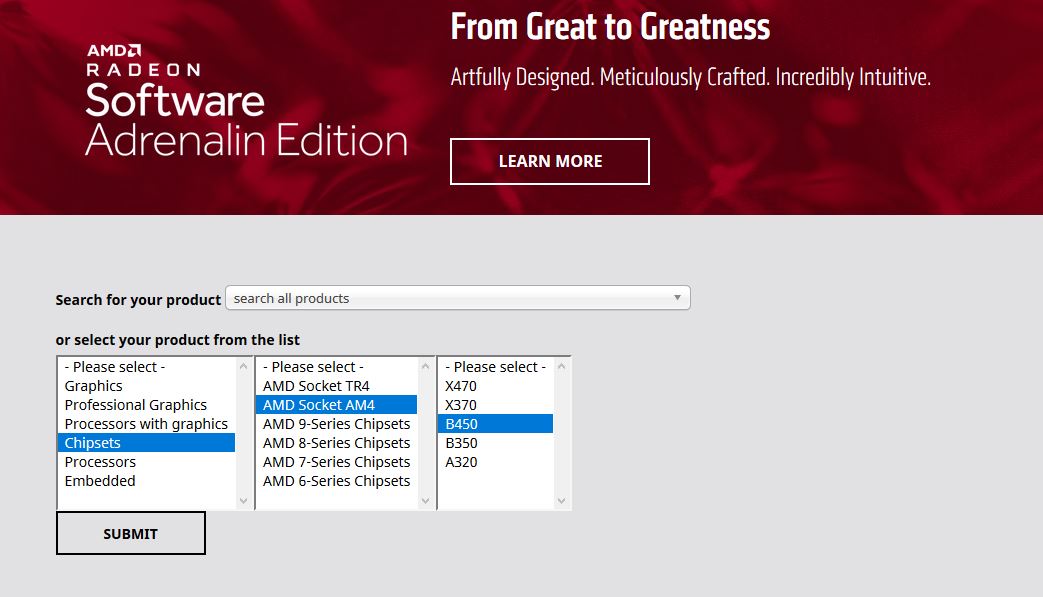Choose AMD 8-Series Chipsets
Viewport: 1043px width, 597px height.
point(337,443)
